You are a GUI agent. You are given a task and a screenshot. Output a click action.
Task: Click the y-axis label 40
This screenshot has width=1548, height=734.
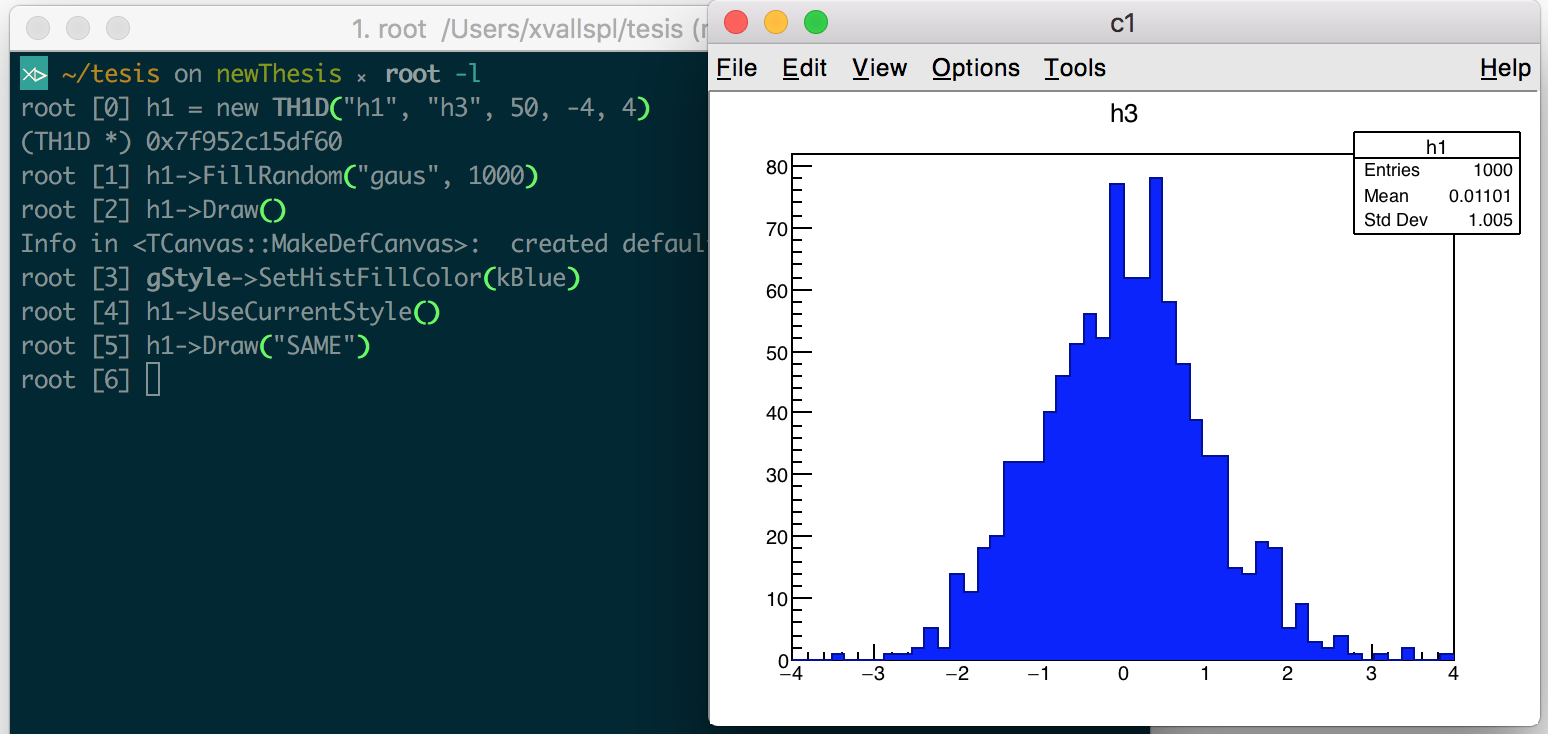click(x=776, y=412)
